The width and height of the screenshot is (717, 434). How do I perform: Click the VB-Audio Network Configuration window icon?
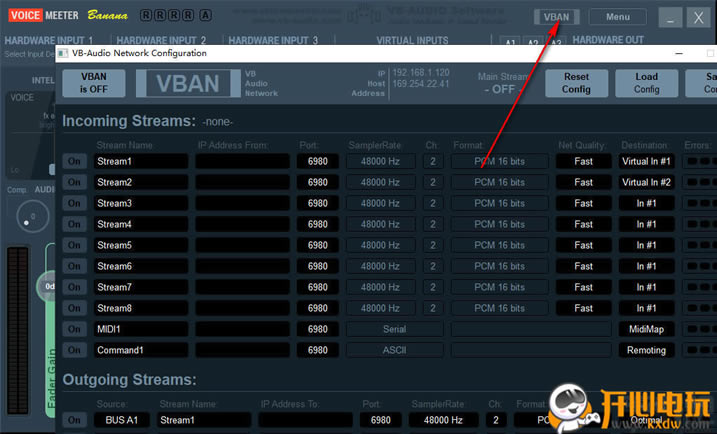63,53
